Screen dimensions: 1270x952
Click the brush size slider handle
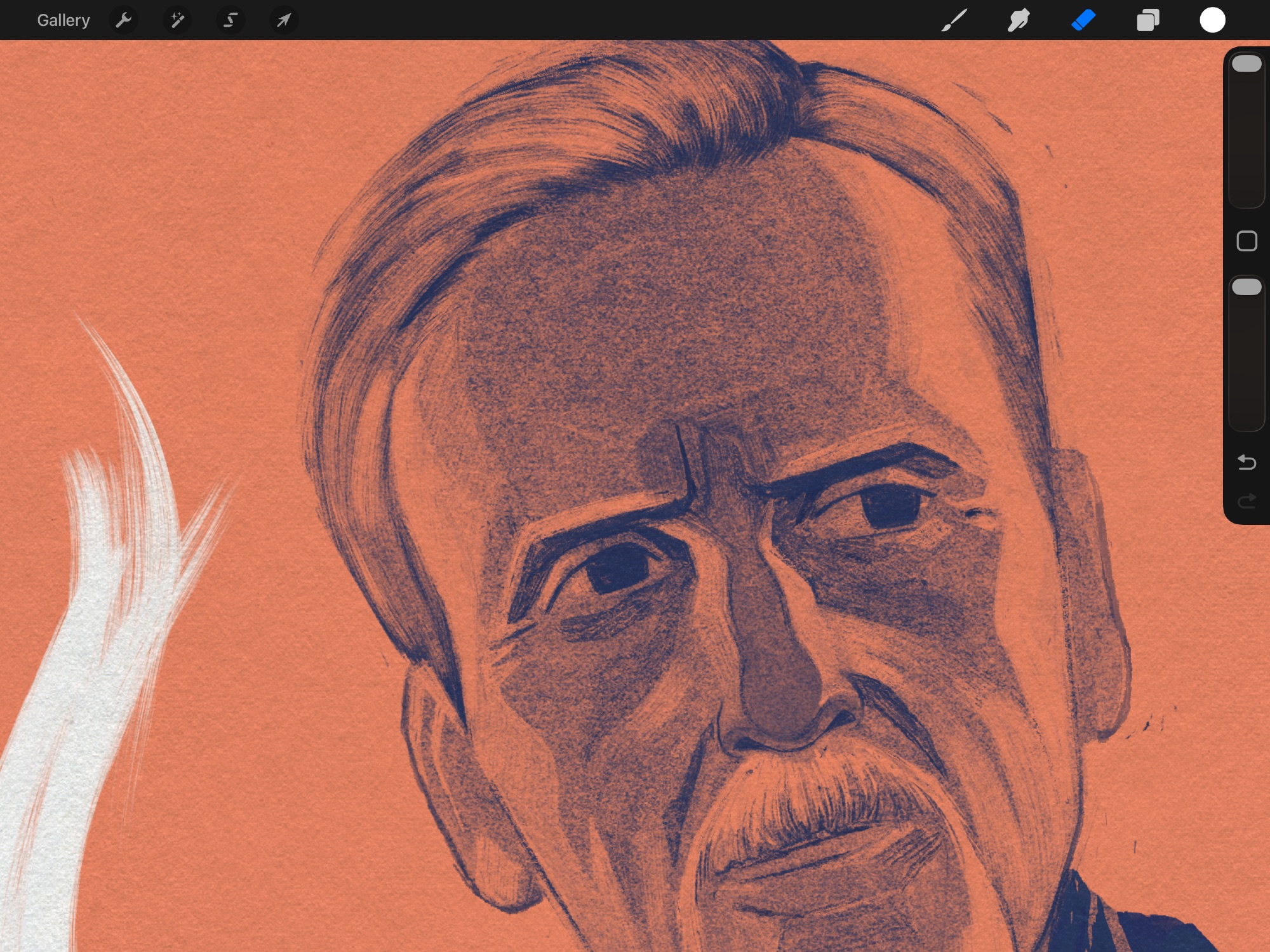[1246, 63]
